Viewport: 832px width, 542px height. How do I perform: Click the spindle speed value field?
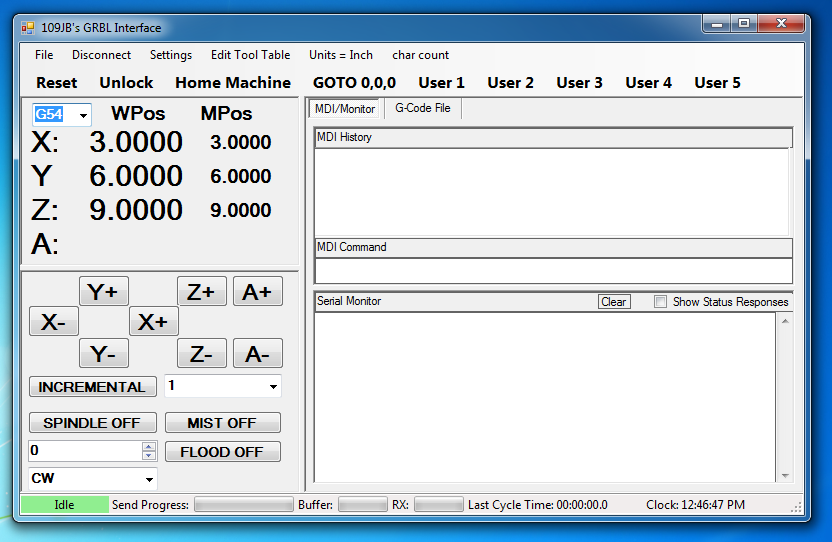tap(85, 451)
